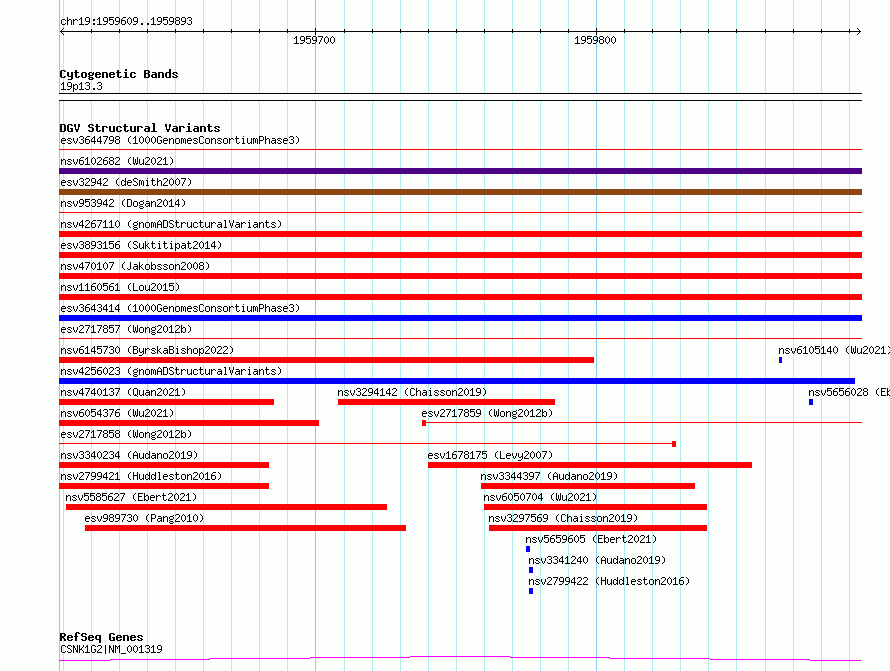This screenshot has height=671, width=890.
Task: Click the CSNK1G2|NM_001319 gene label
Action: (111, 649)
